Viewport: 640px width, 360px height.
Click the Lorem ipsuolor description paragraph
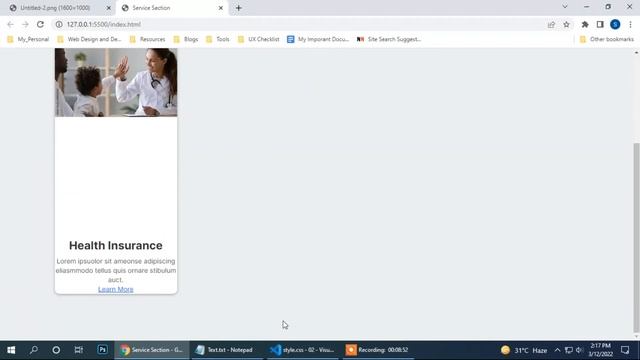pos(116,270)
